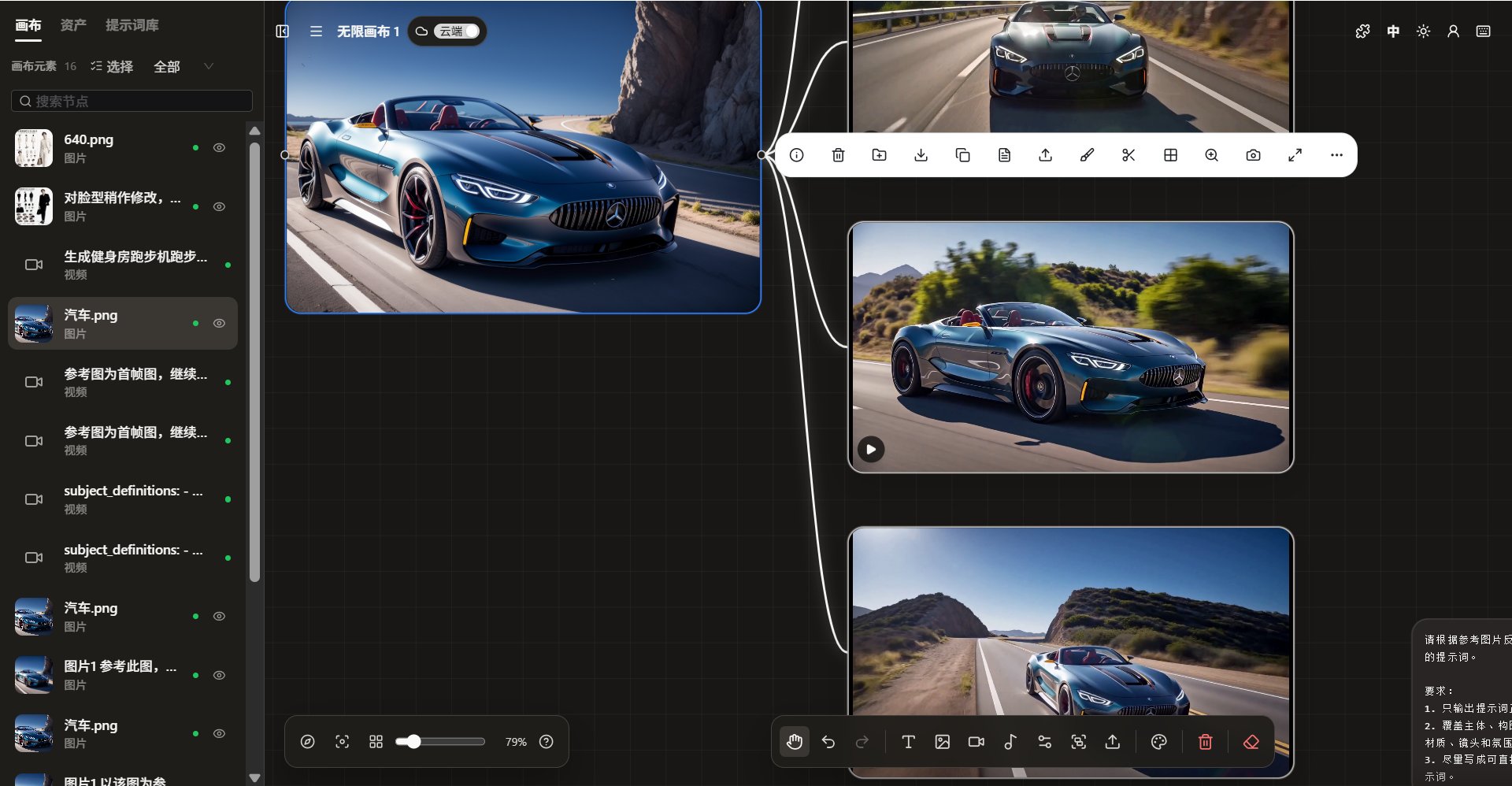The width and height of the screenshot is (1512, 786).
Task: Click the camera snapshot icon
Action: [1253, 155]
